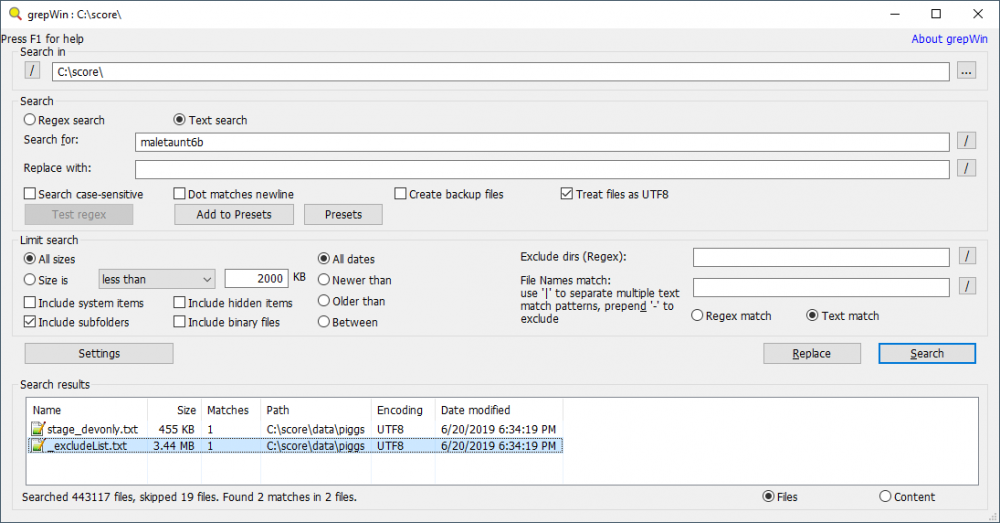The height and width of the screenshot is (523, 1000).
Task: Sort results by Date modified column
Action: pos(498,410)
